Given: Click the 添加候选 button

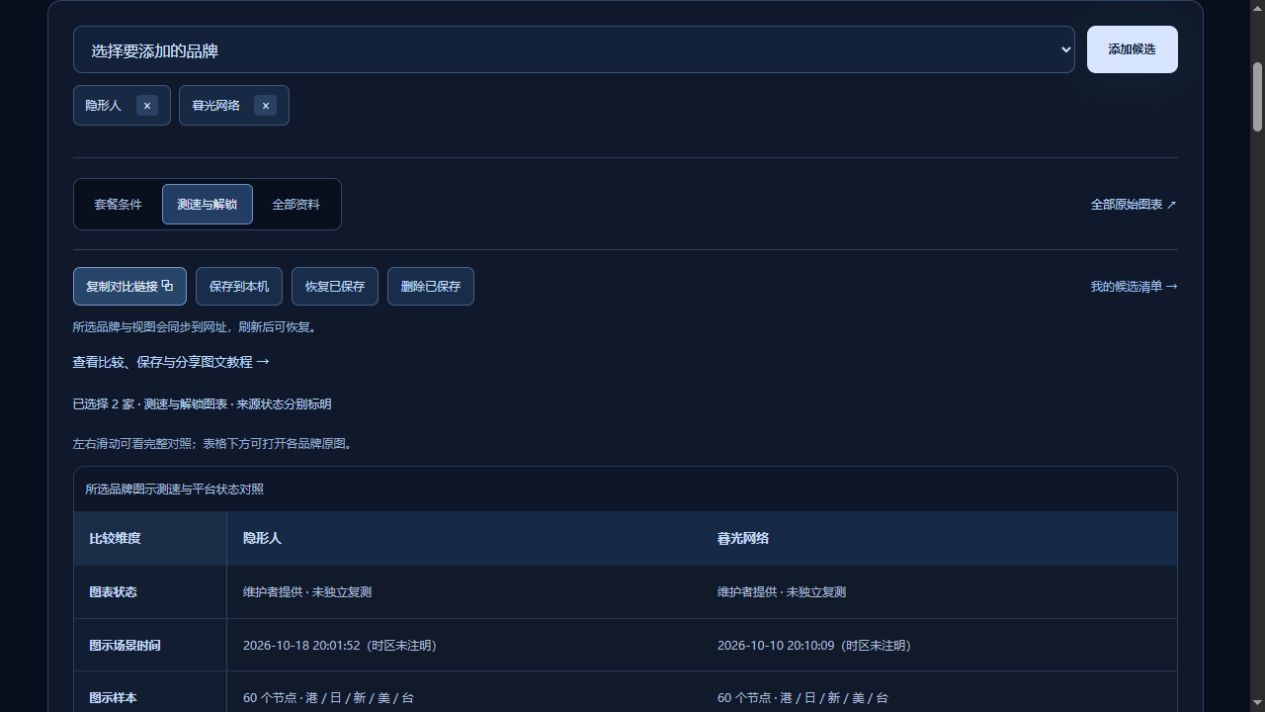Looking at the screenshot, I should point(1132,50).
